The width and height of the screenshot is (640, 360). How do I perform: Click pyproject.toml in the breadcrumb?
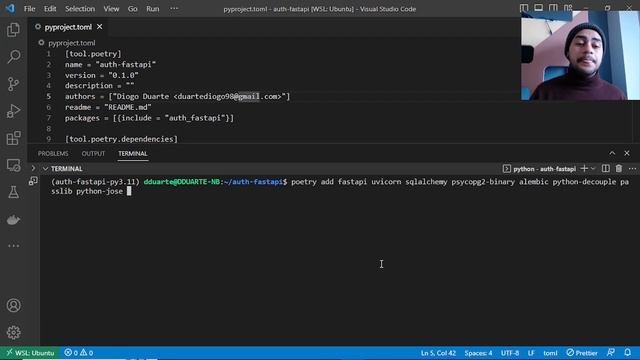coord(71,43)
